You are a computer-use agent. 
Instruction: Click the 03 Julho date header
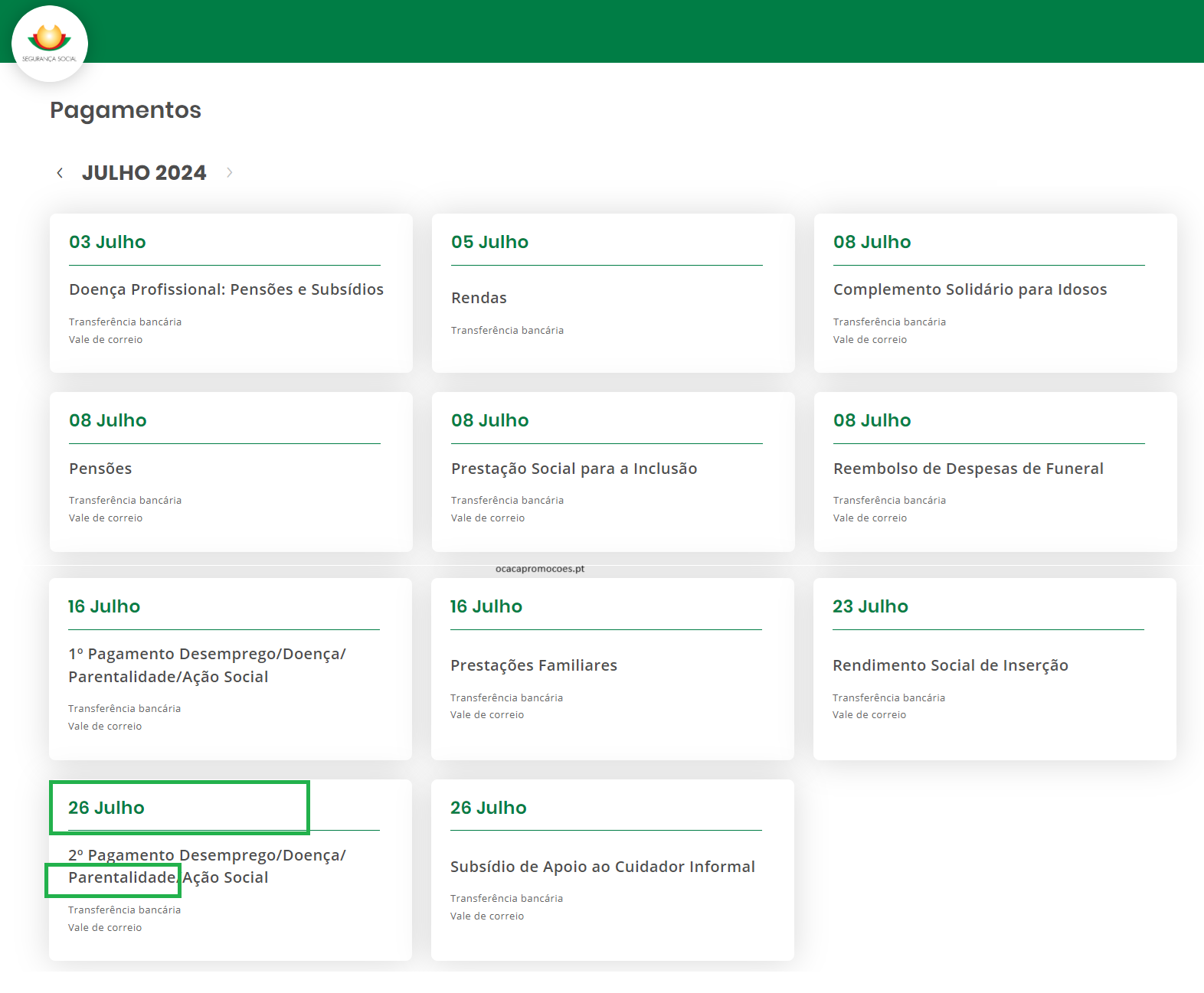(x=107, y=242)
